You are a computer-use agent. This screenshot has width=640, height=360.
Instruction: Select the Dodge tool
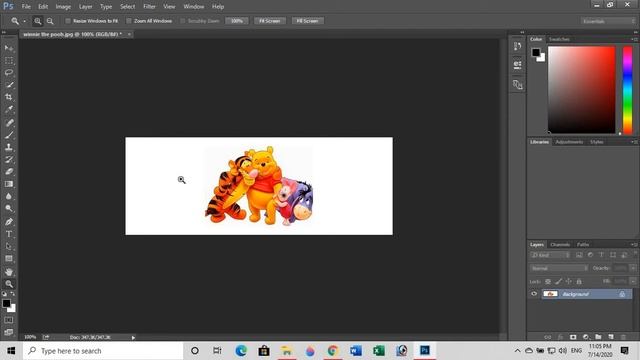tap(9, 209)
